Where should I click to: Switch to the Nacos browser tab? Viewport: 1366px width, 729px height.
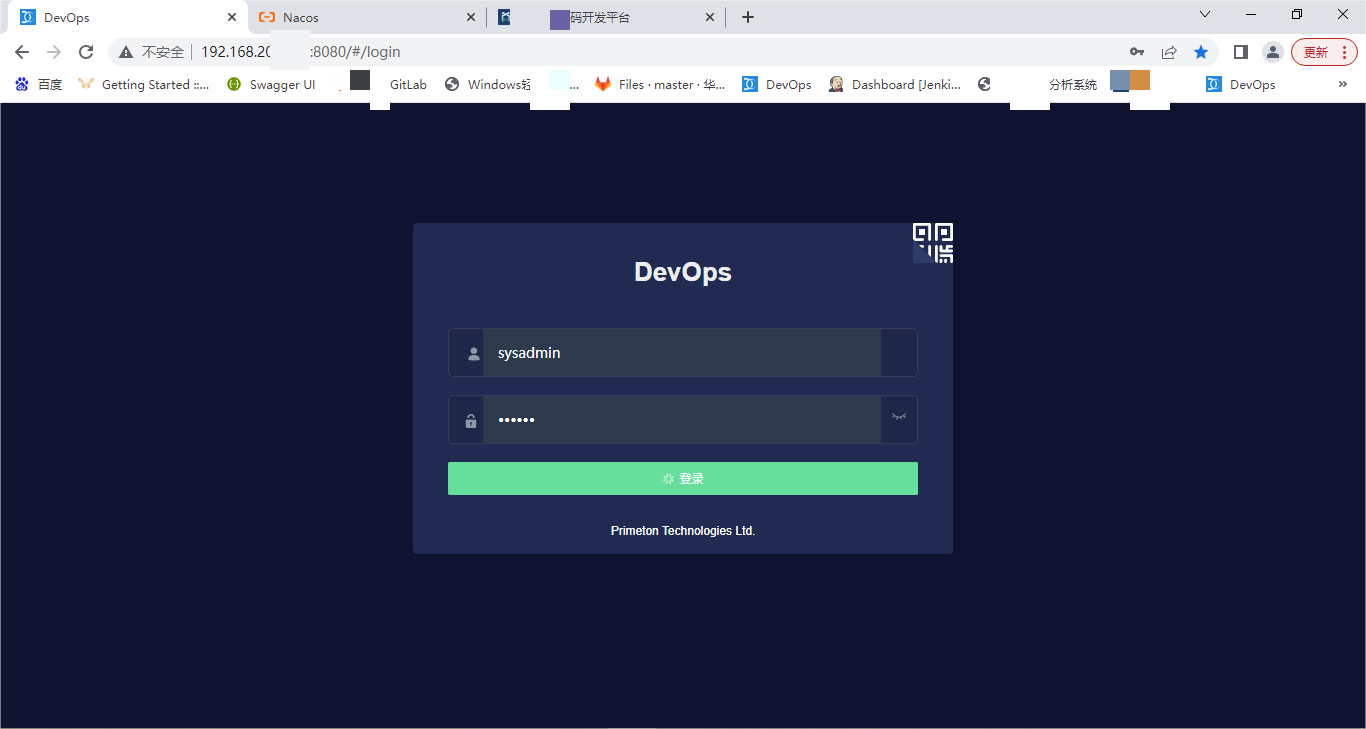(x=366, y=17)
